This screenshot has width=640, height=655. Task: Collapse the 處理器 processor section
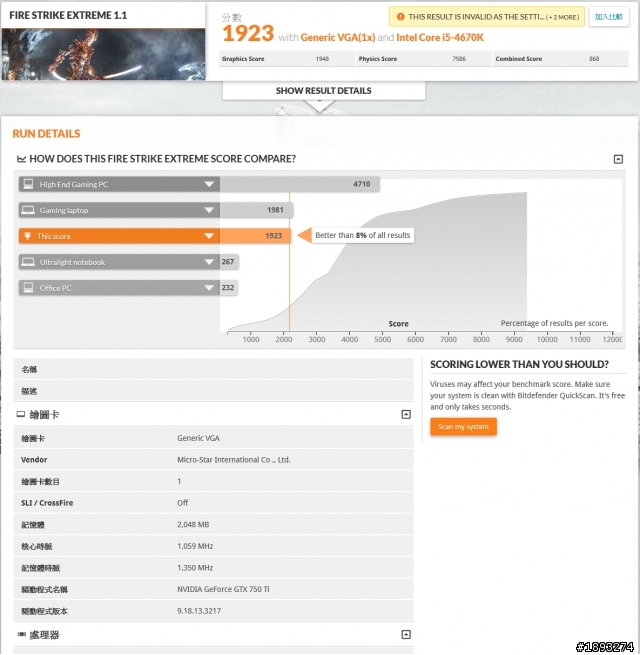point(406,635)
